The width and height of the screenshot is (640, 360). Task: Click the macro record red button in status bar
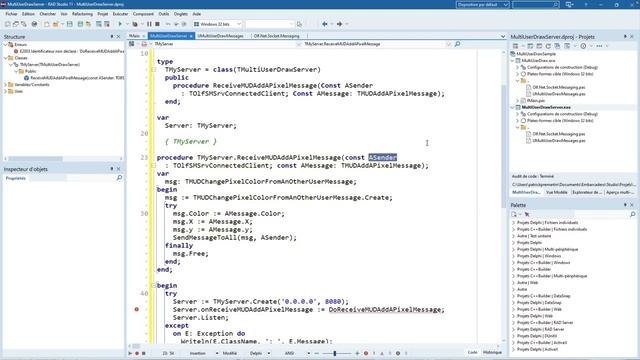[x=137, y=353]
